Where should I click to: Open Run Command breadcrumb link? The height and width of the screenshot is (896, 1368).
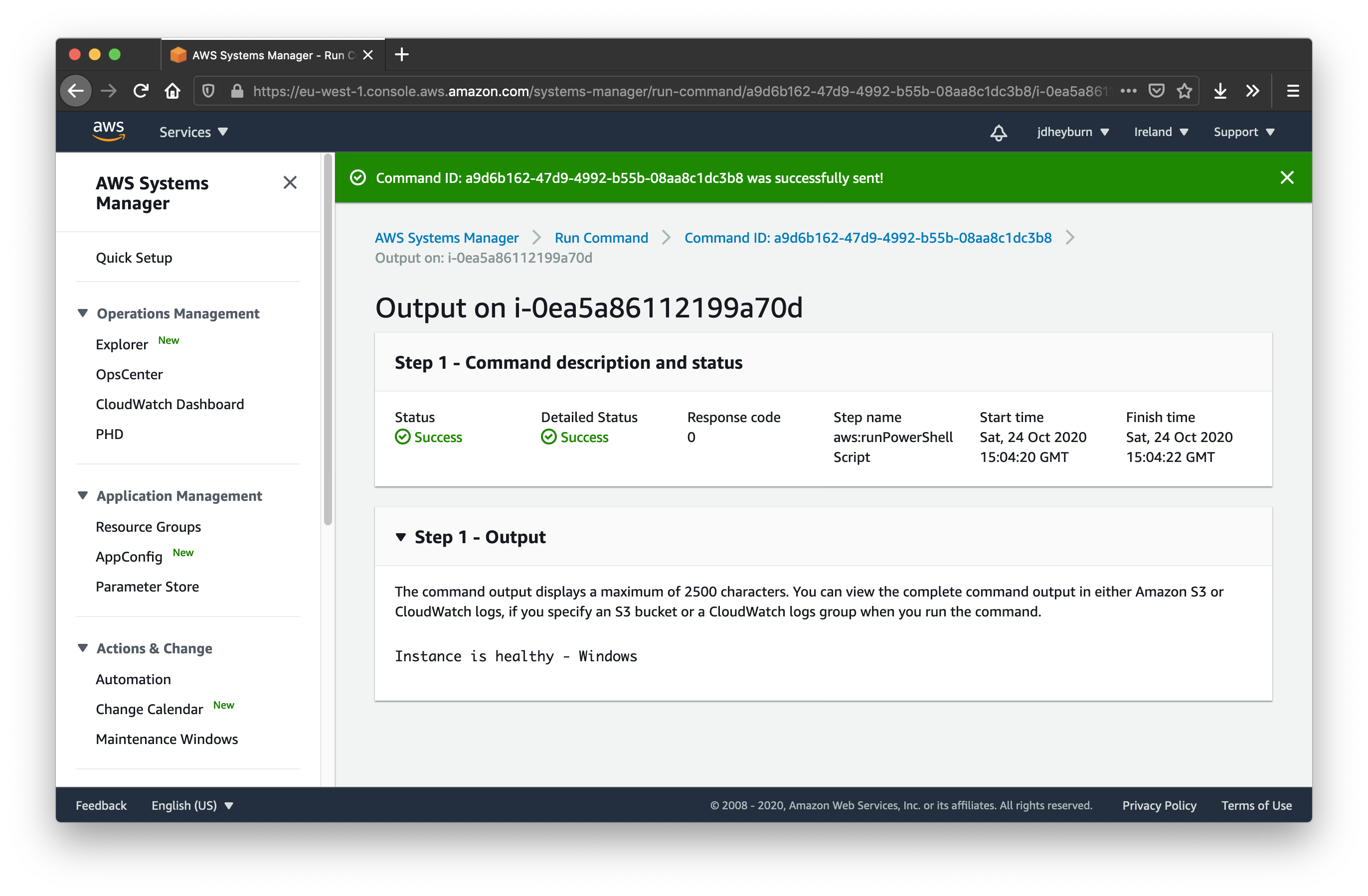tap(602, 237)
